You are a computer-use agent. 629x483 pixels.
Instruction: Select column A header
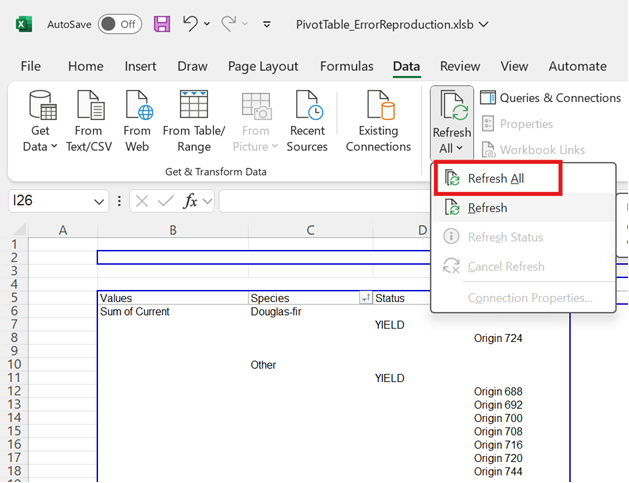[63, 230]
